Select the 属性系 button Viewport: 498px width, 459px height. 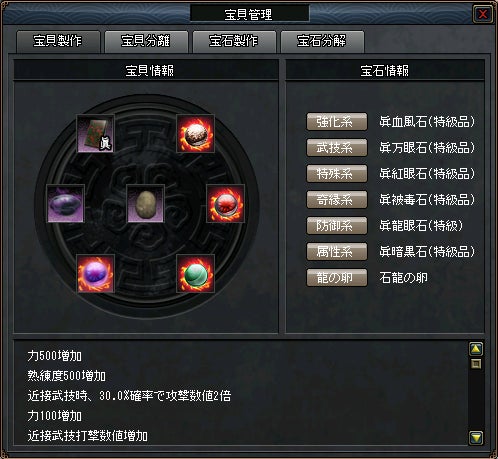coord(337,252)
